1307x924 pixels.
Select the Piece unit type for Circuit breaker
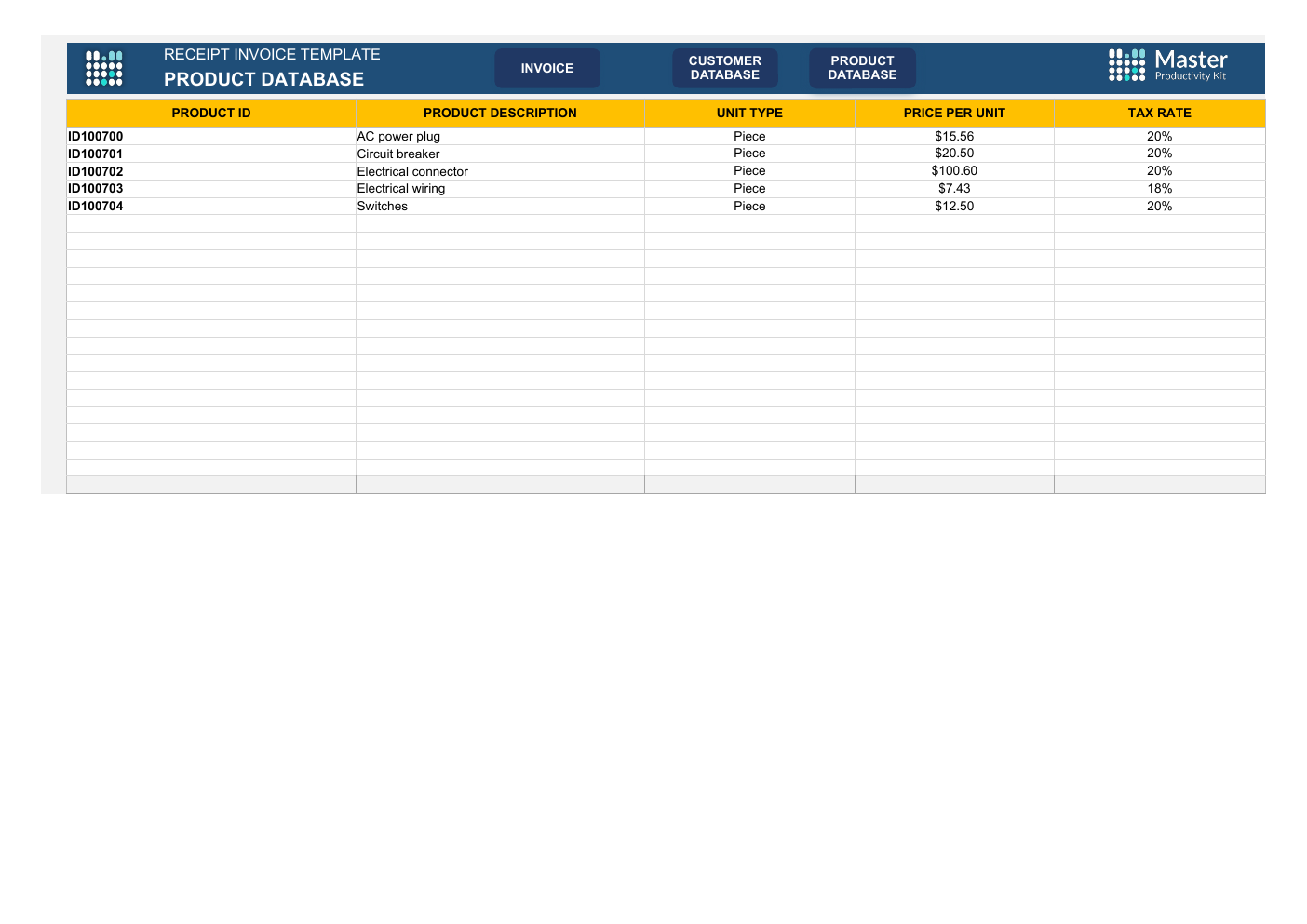click(749, 154)
